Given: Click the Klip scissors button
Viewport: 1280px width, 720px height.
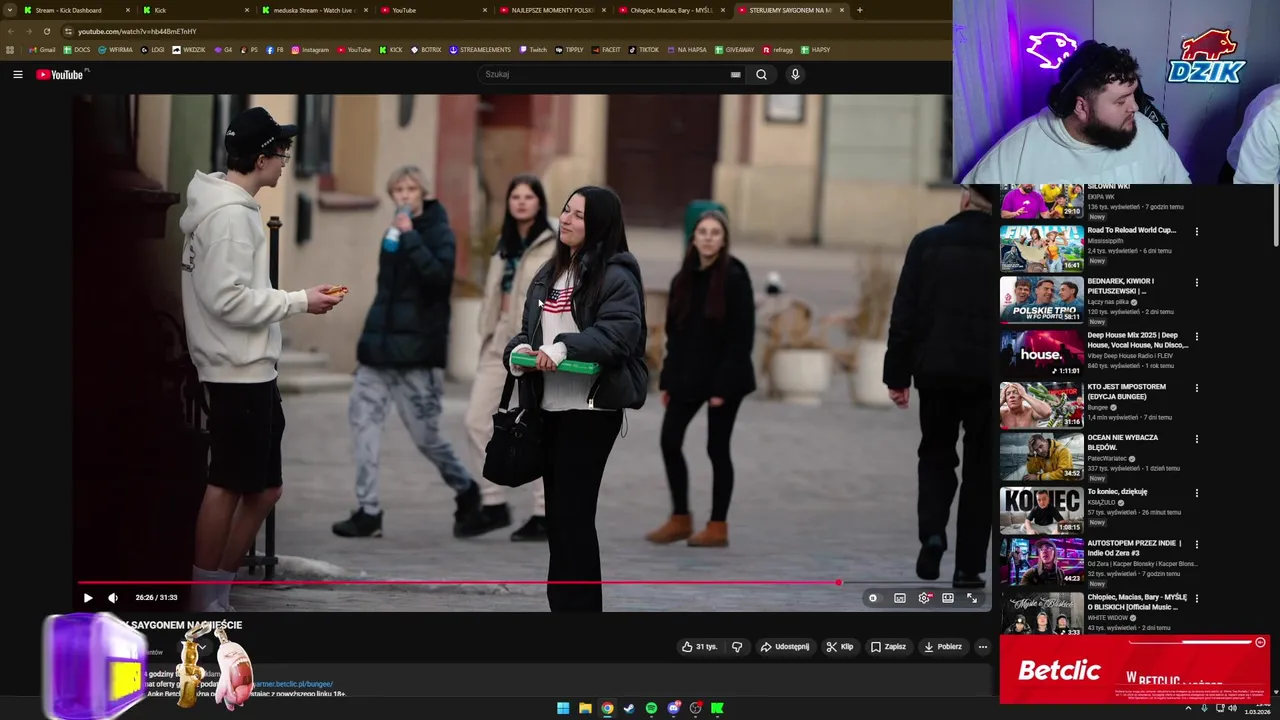Looking at the screenshot, I should [x=840, y=647].
